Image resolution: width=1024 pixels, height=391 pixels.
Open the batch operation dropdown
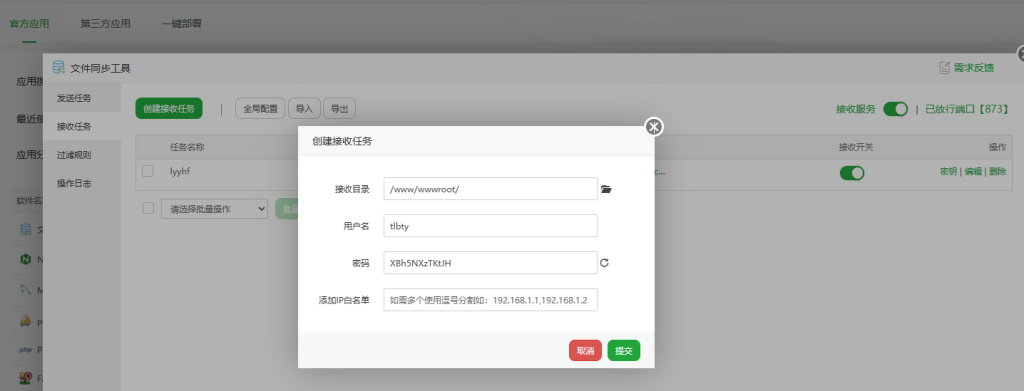point(214,209)
